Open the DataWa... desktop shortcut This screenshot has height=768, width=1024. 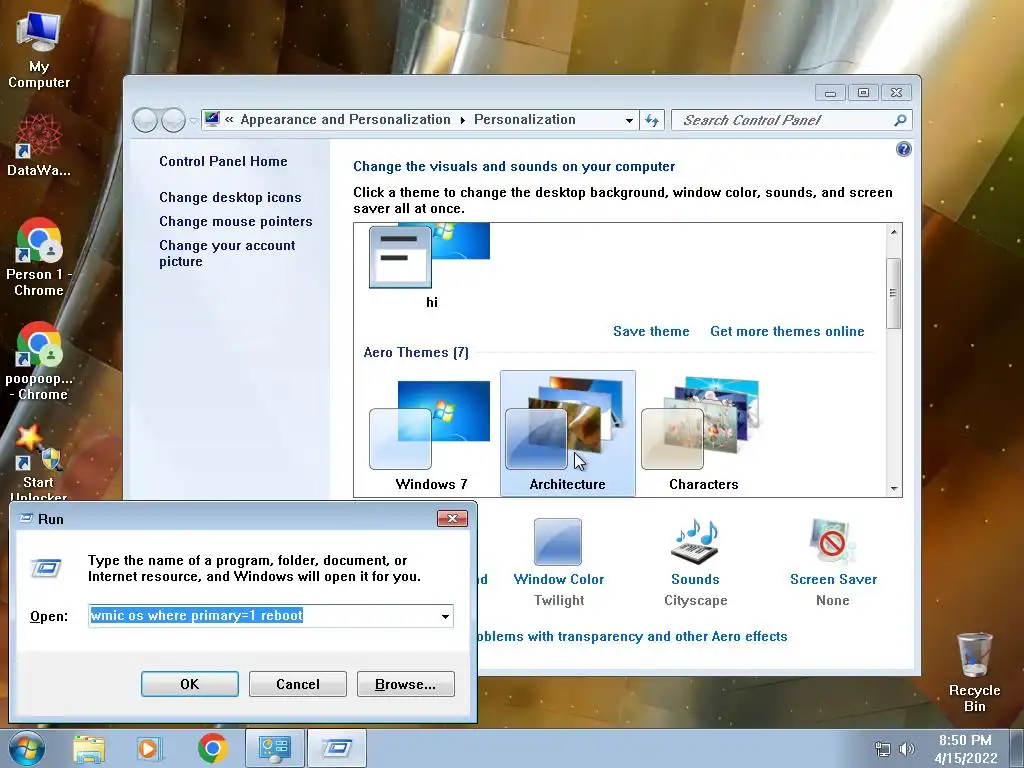(39, 145)
